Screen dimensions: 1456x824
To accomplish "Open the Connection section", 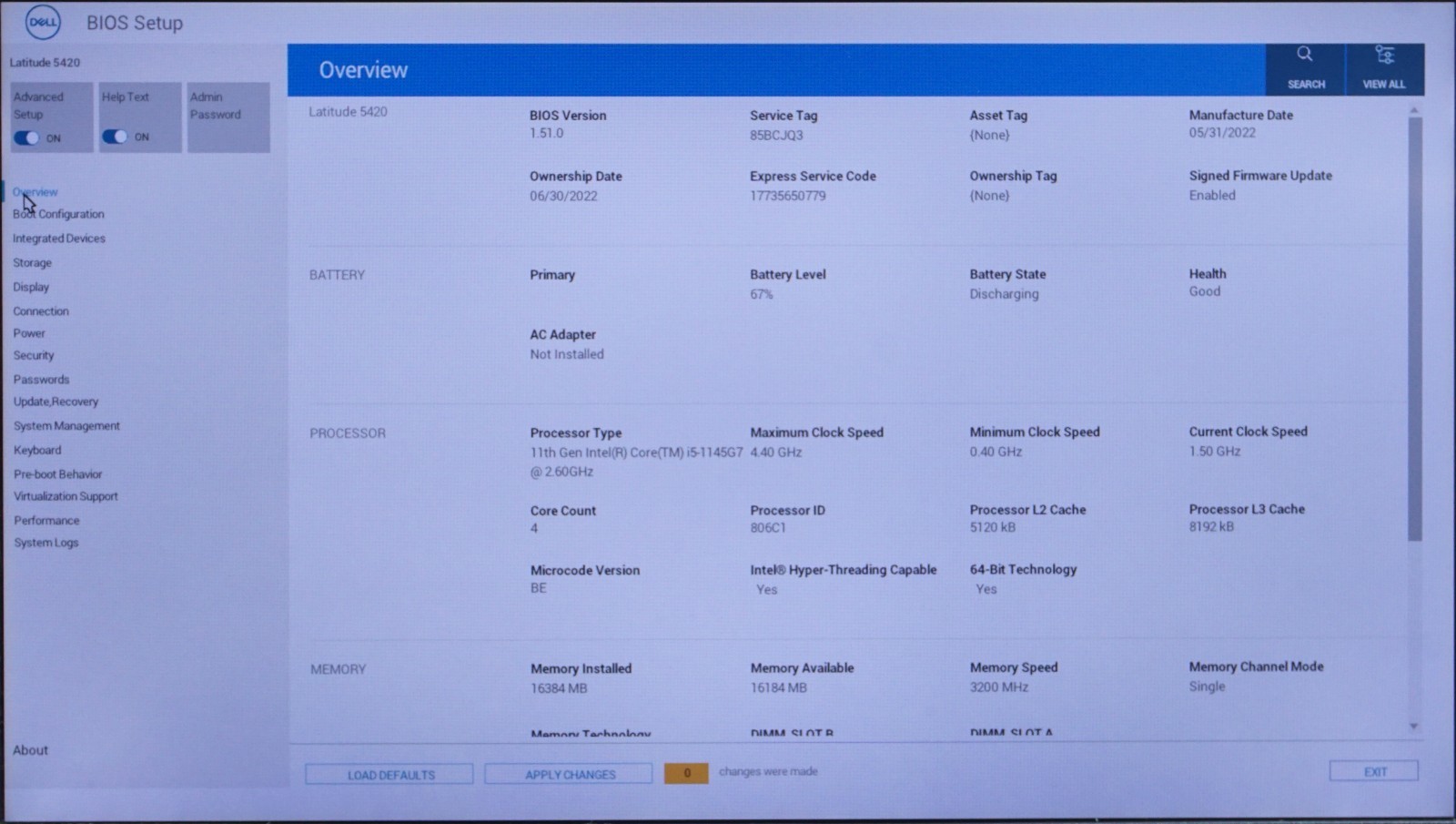I will [x=41, y=311].
